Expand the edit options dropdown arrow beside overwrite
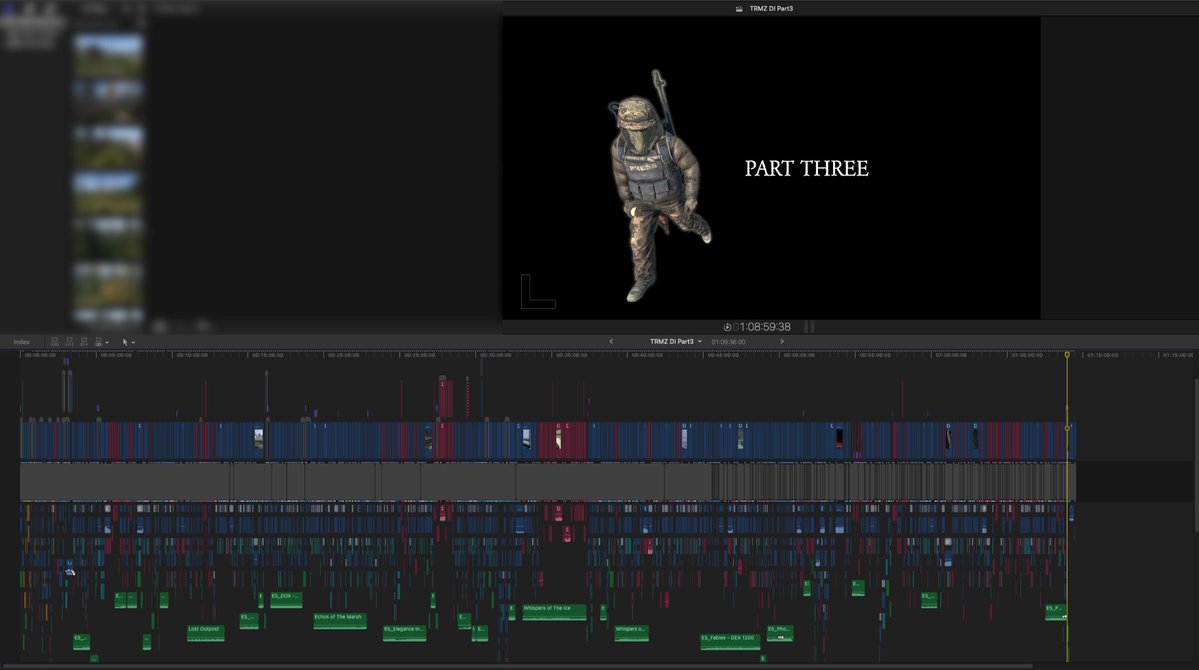Image resolution: width=1199 pixels, height=670 pixels. [107, 343]
